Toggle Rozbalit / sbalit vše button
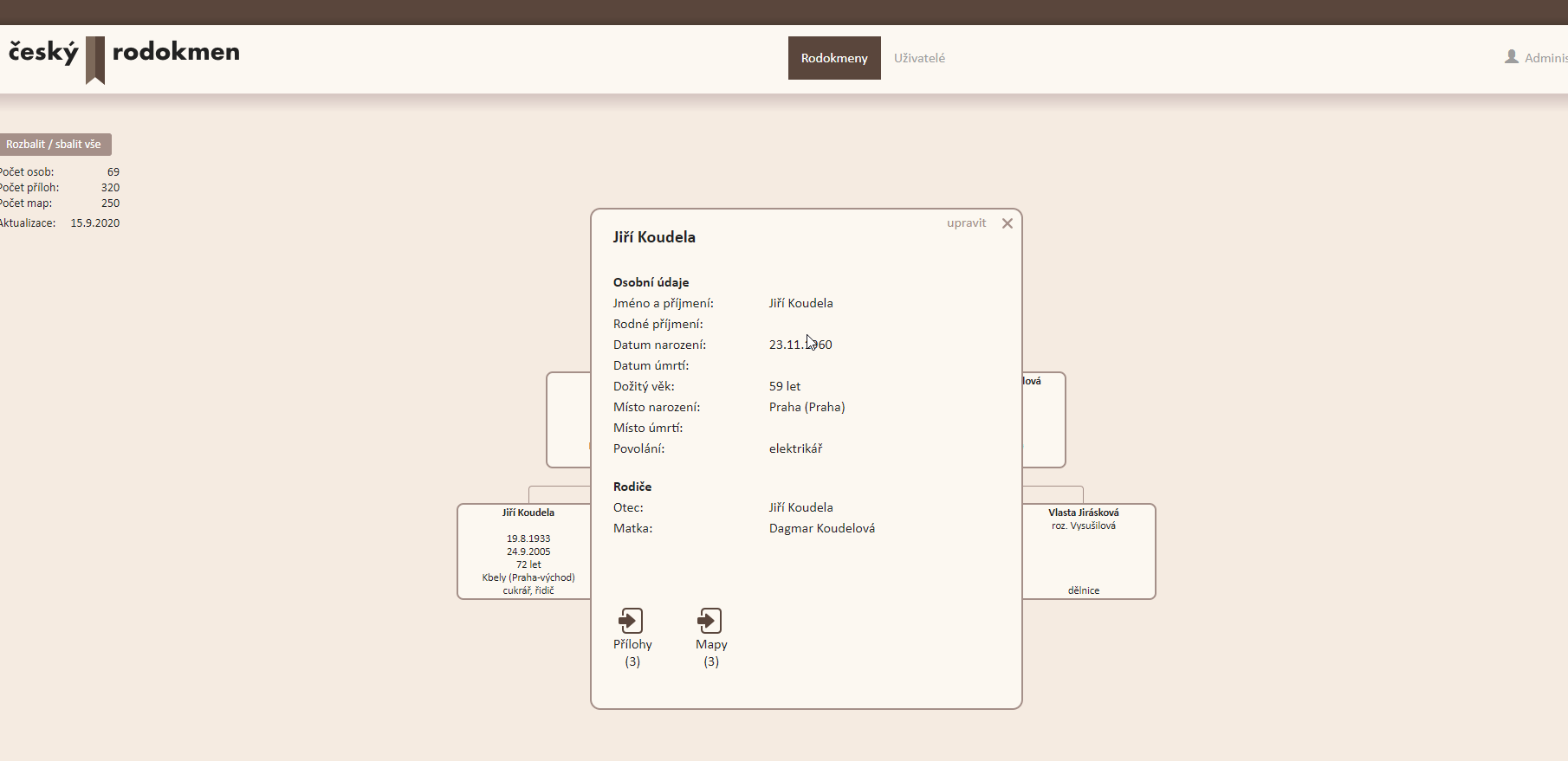 tap(55, 145)
